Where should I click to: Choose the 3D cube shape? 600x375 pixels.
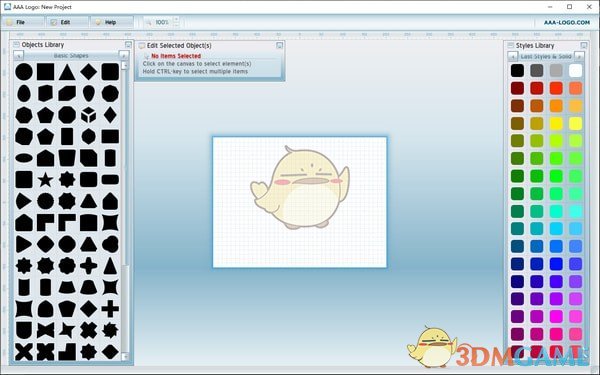tap(88, 115)
